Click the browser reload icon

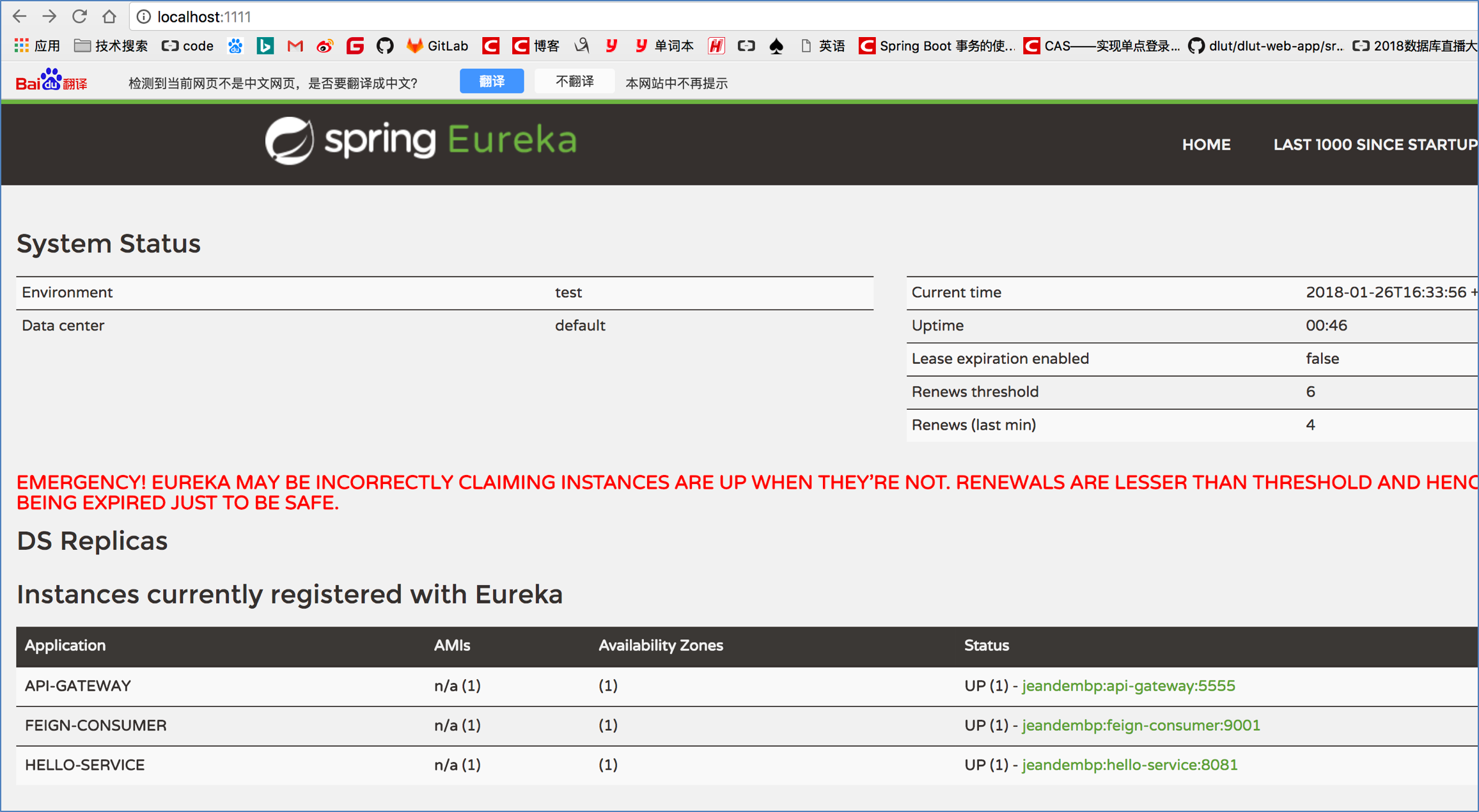click(79, 16)
